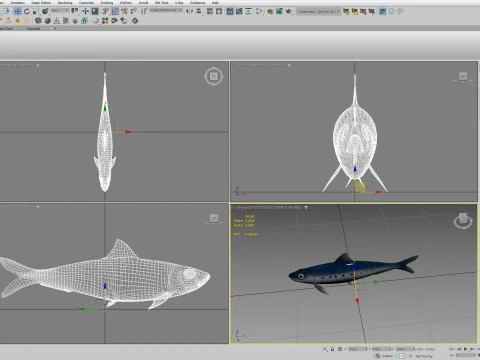Select the Select and Place tool
Screen dimensions: 480x360
tap(45, 11)
